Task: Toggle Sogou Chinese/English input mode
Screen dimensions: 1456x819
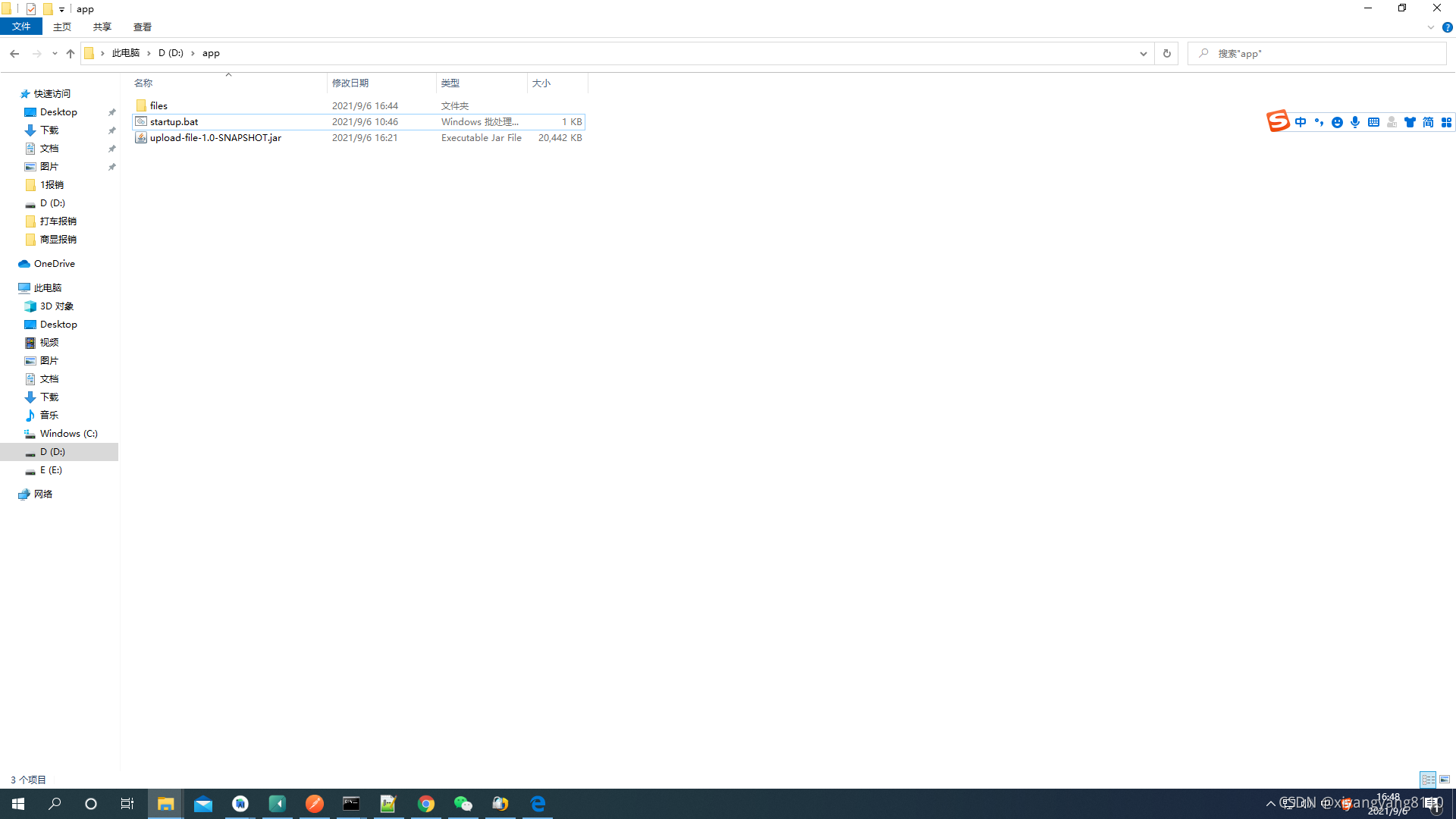Action: (1301, 122)
